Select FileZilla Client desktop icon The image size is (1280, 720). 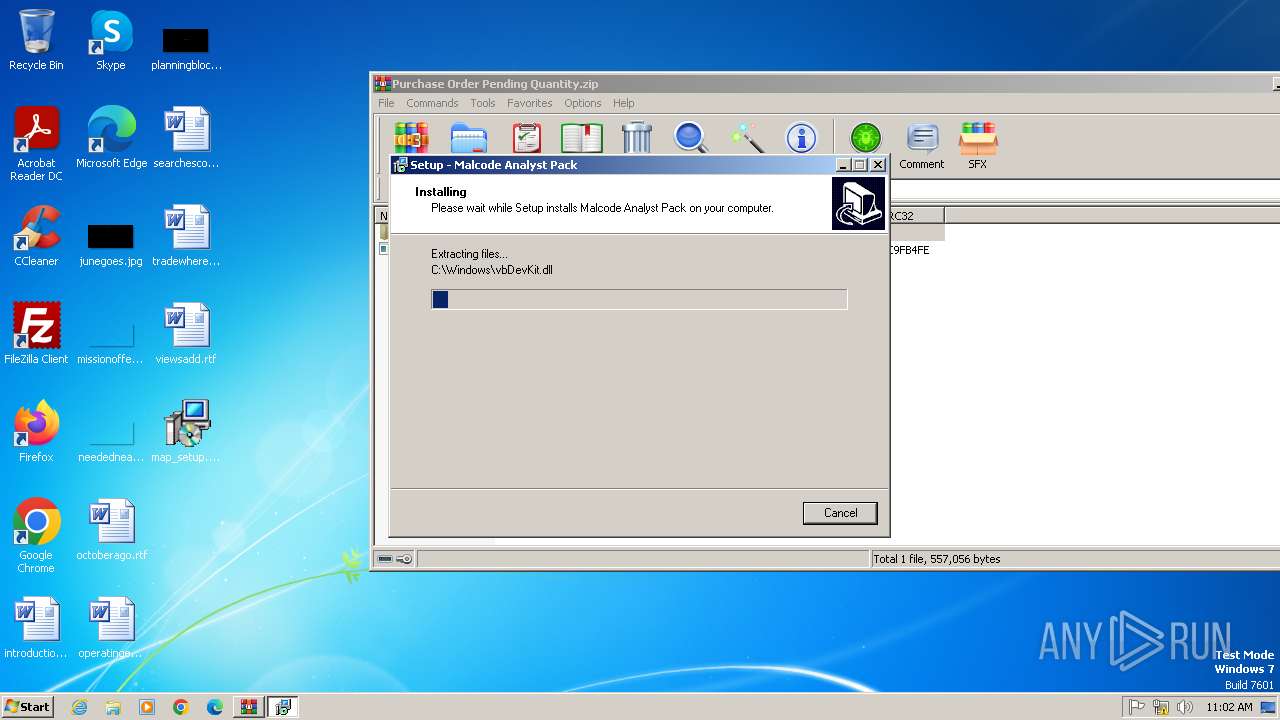click(x=36, y=334)
